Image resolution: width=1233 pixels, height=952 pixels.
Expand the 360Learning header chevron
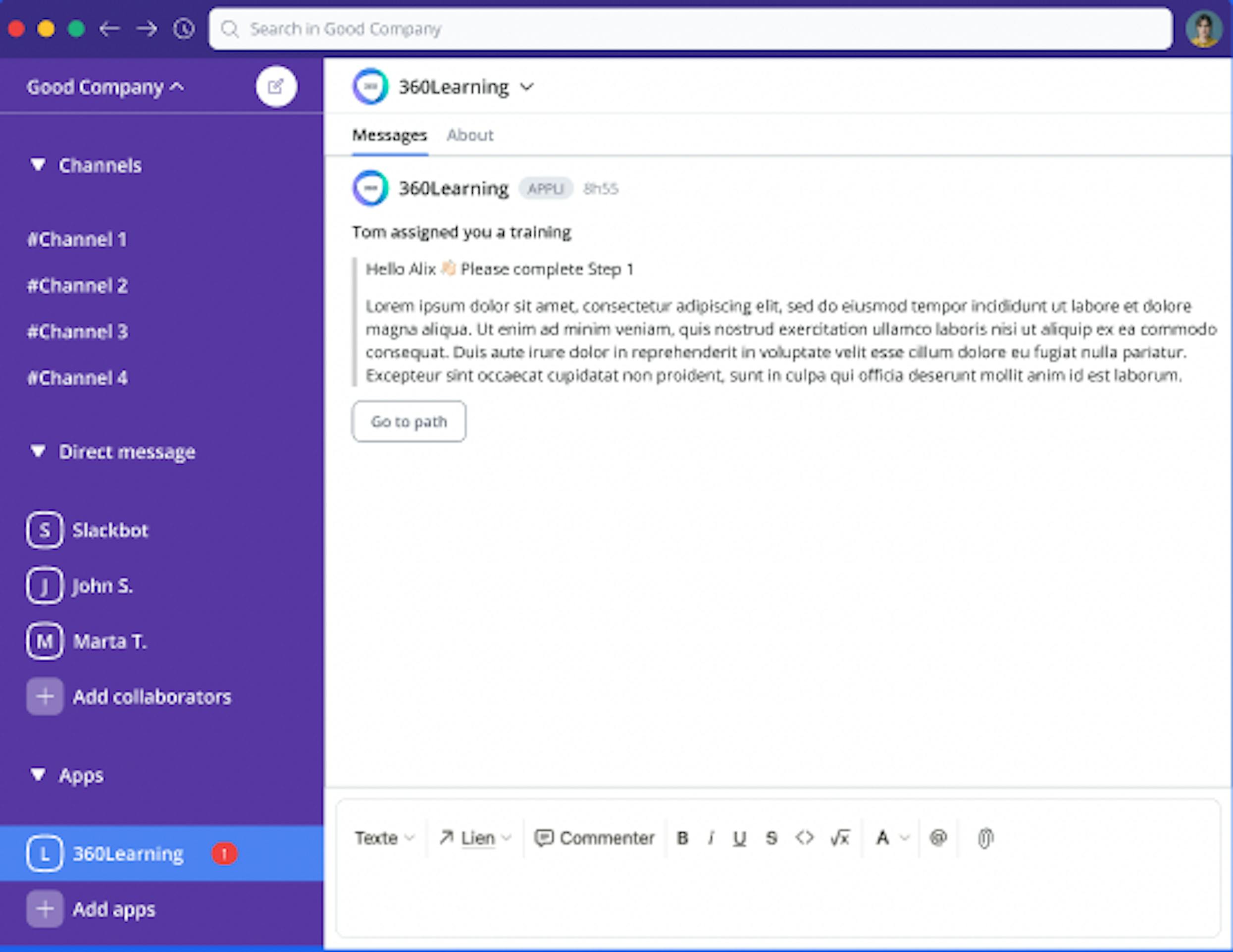526,87
